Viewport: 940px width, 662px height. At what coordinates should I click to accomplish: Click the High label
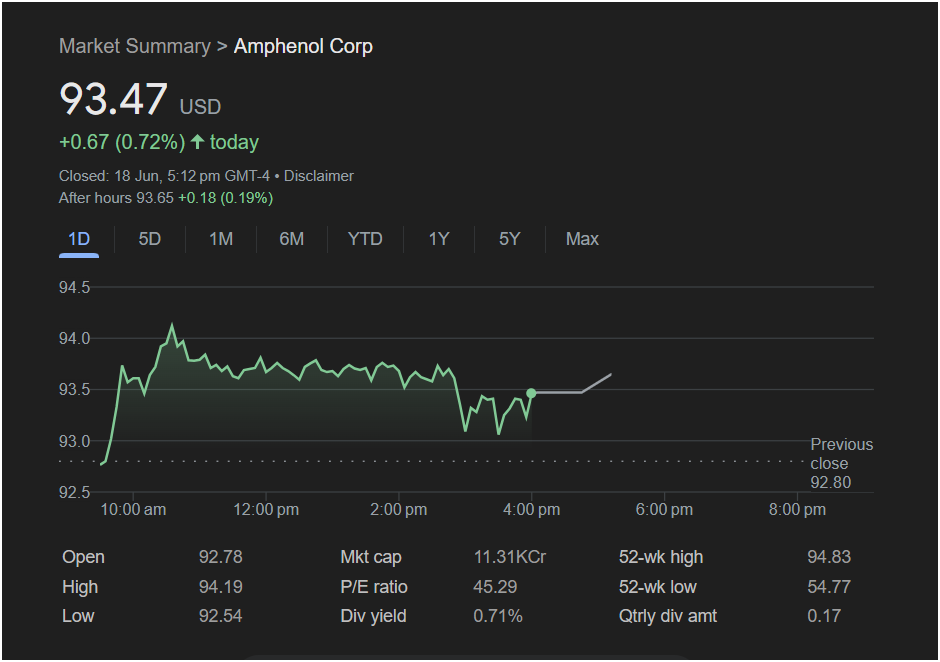[x=80, y=586]
